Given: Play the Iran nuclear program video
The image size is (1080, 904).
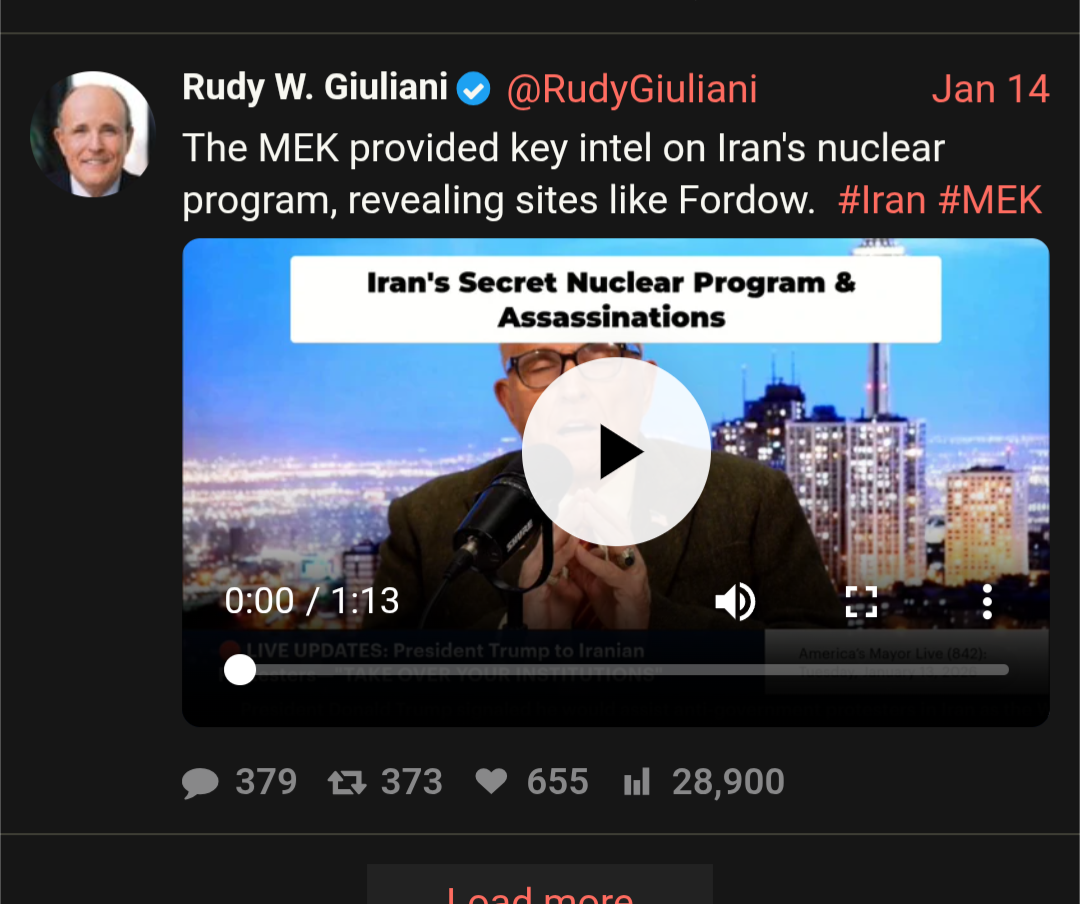Looking at the screenshot, I should tap(616, 452).
